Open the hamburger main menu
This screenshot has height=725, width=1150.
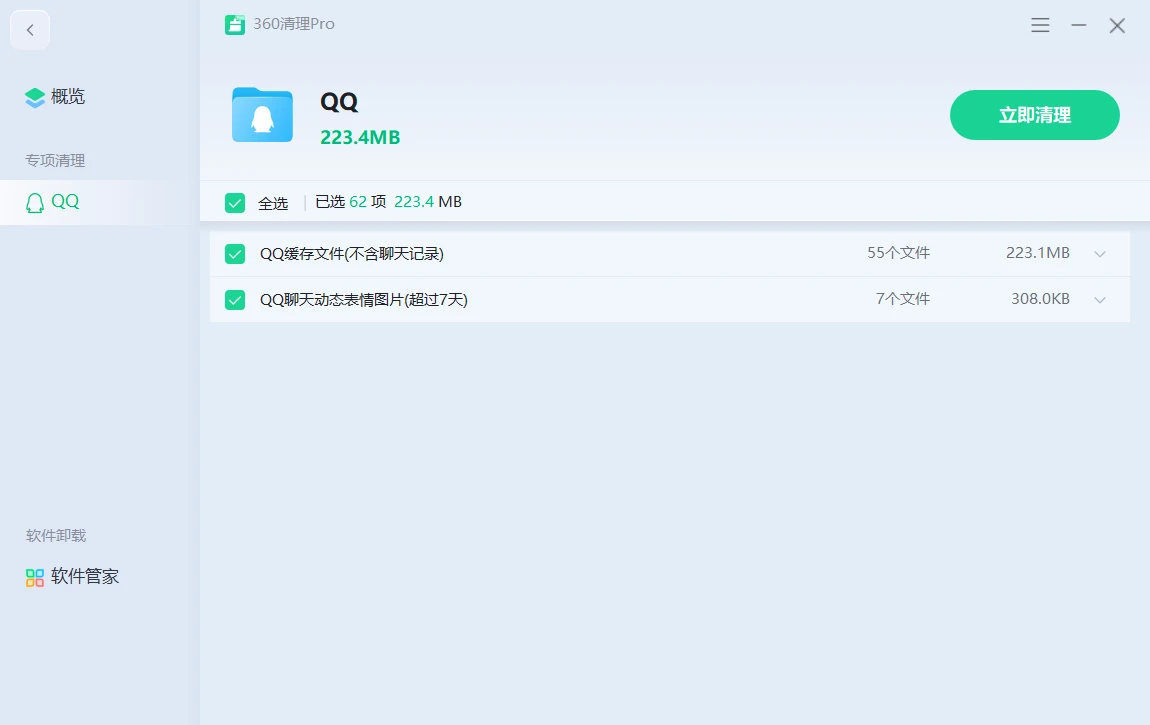(x=1040, y=26)
